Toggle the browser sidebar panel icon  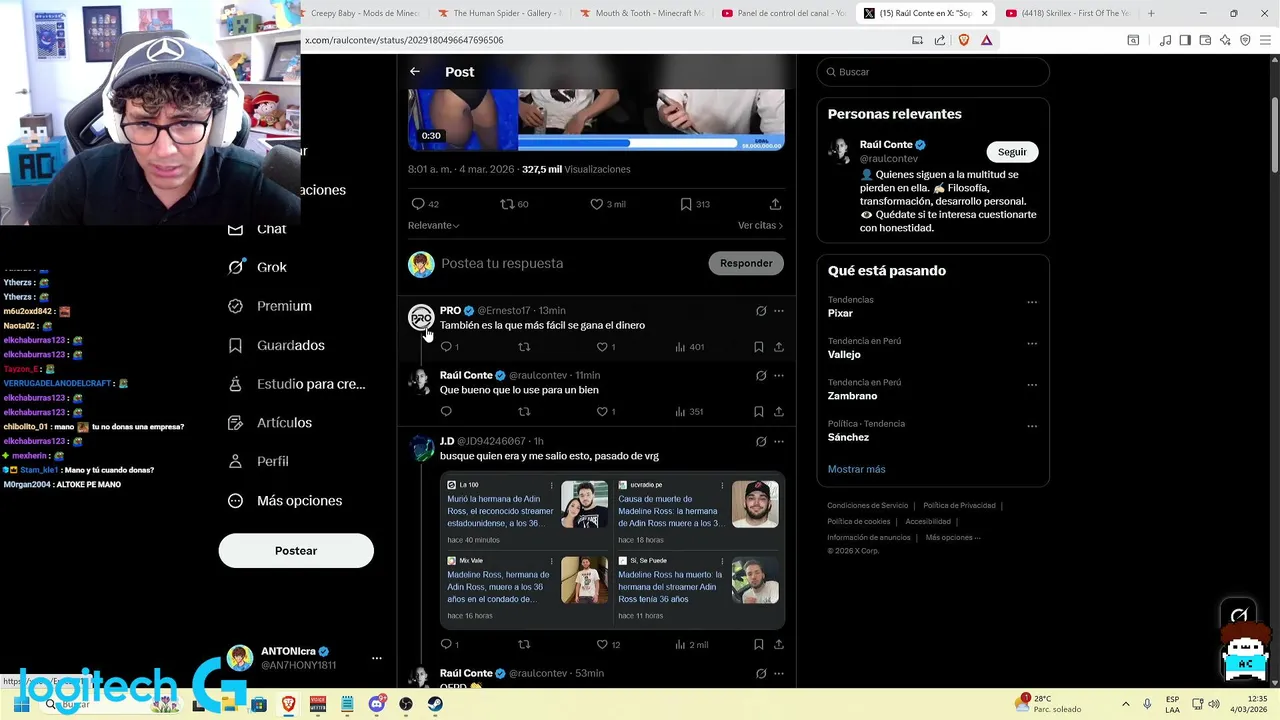pos(1185,40)
